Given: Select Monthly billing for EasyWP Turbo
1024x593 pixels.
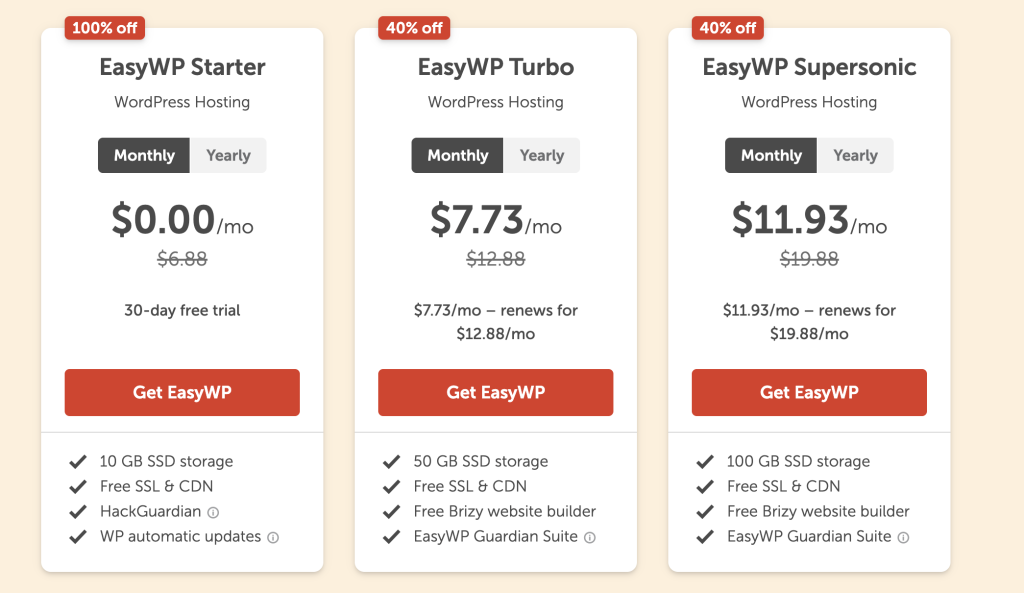Looking at the screenshot, I should tap(458, 155).
